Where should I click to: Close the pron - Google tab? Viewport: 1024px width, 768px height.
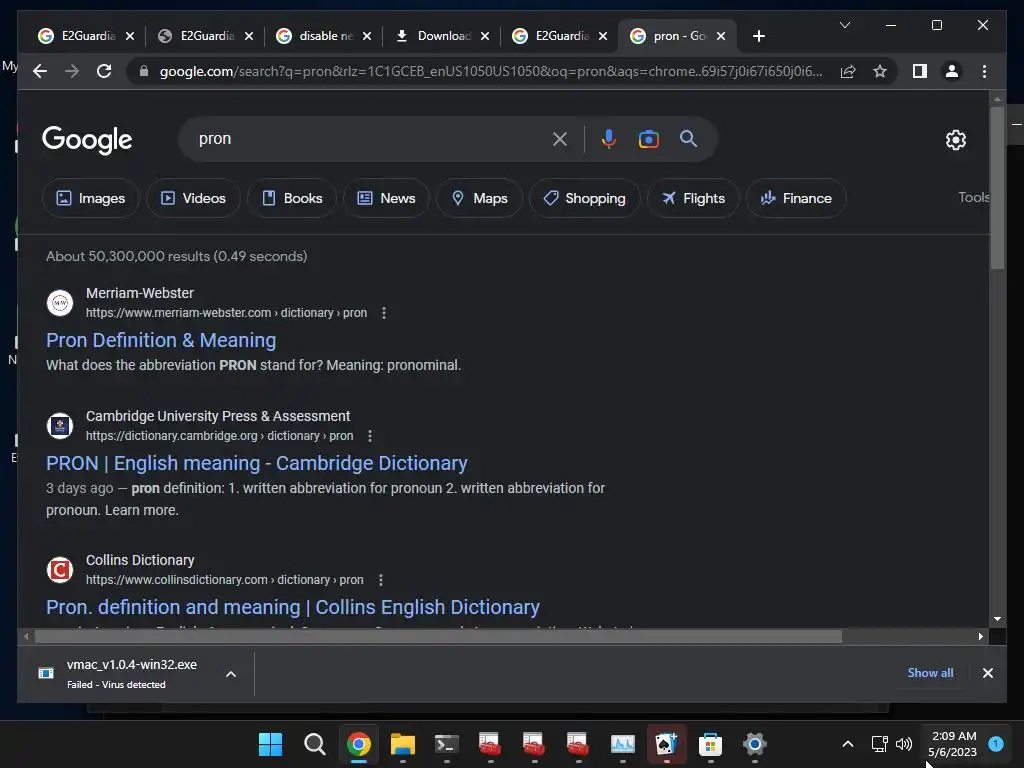tap(721, 36)
